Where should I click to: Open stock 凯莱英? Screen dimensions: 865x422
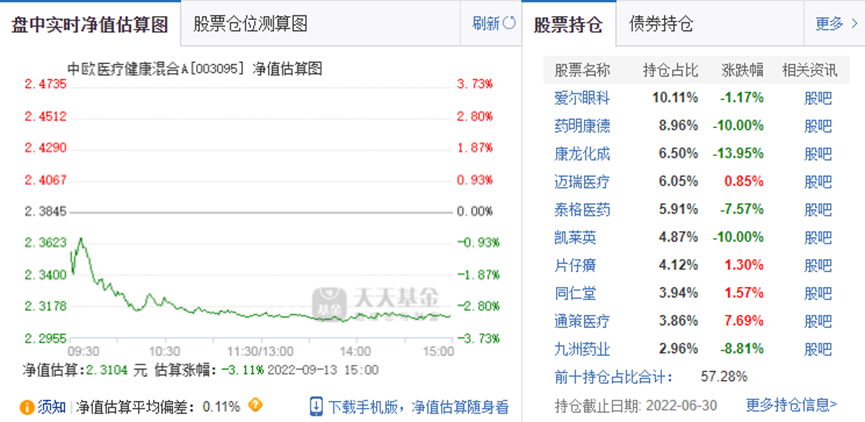(x=575, y=237)
